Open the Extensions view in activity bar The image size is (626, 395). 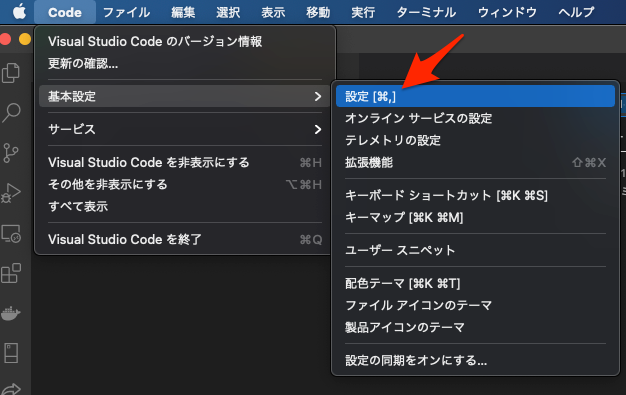11,273
